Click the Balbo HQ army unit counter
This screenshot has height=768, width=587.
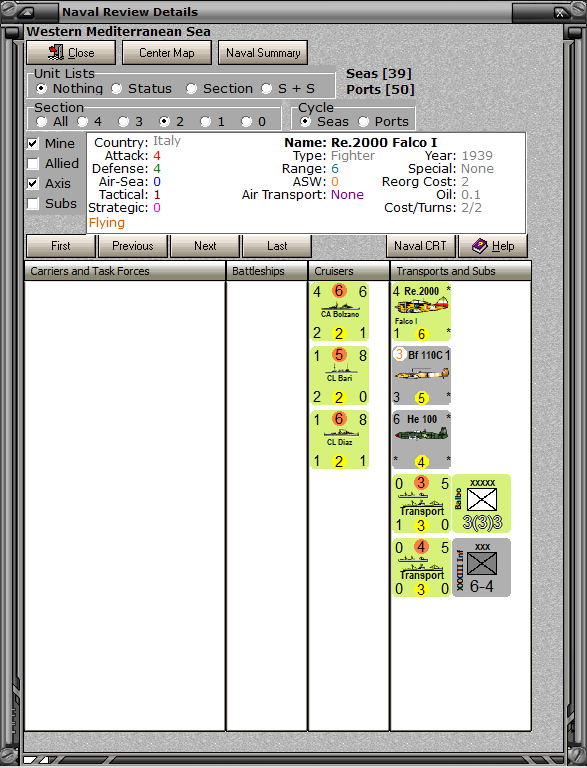pos(481,504)
